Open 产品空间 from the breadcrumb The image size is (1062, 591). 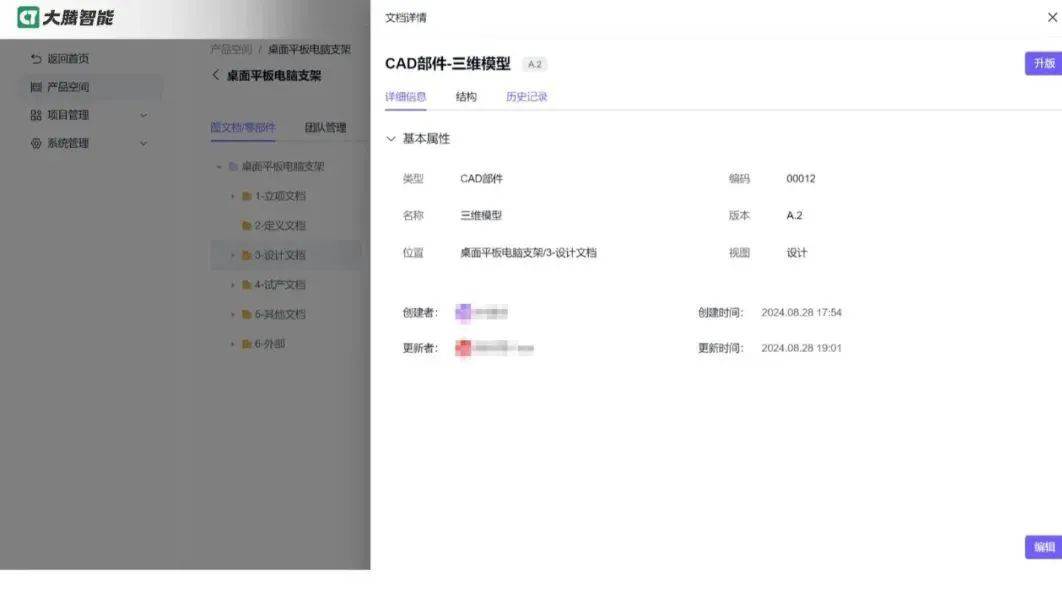229,48
